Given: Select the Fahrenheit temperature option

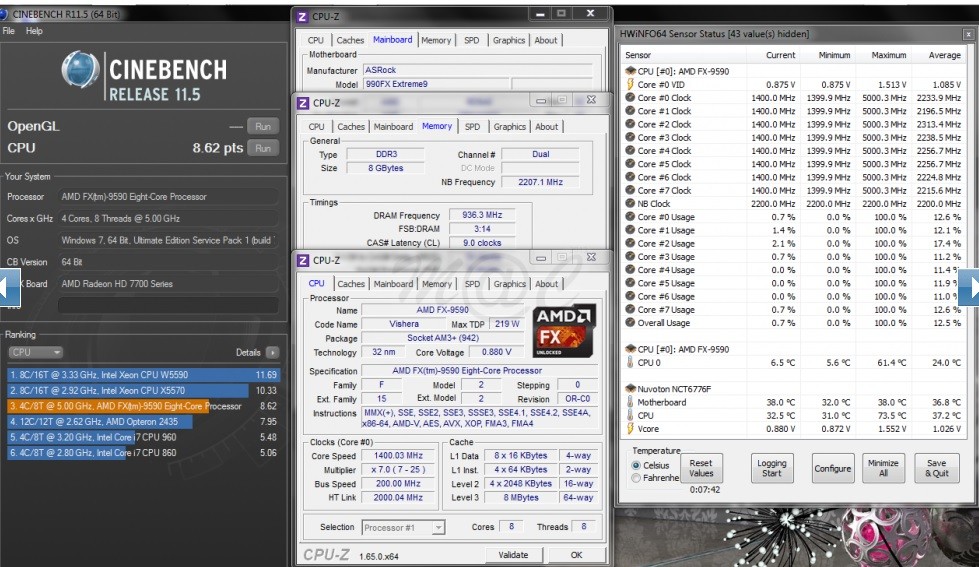Looking at the screenshot, I should coord(637,479).
